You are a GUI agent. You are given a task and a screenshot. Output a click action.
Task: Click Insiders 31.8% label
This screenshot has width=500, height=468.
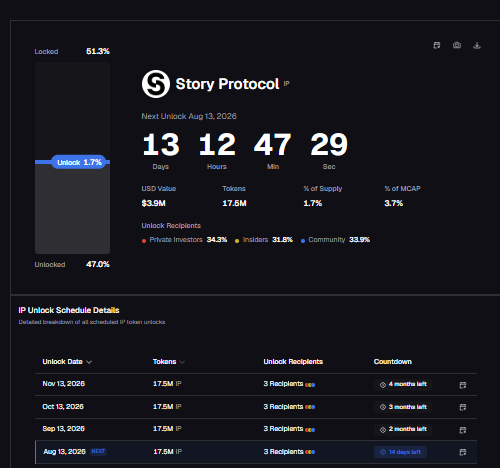(x=268, y=240)
